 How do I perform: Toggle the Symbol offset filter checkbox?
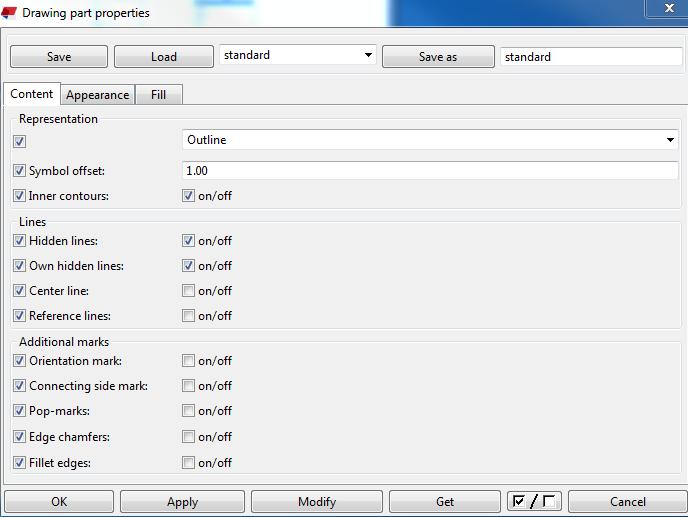tap(19, 171)
